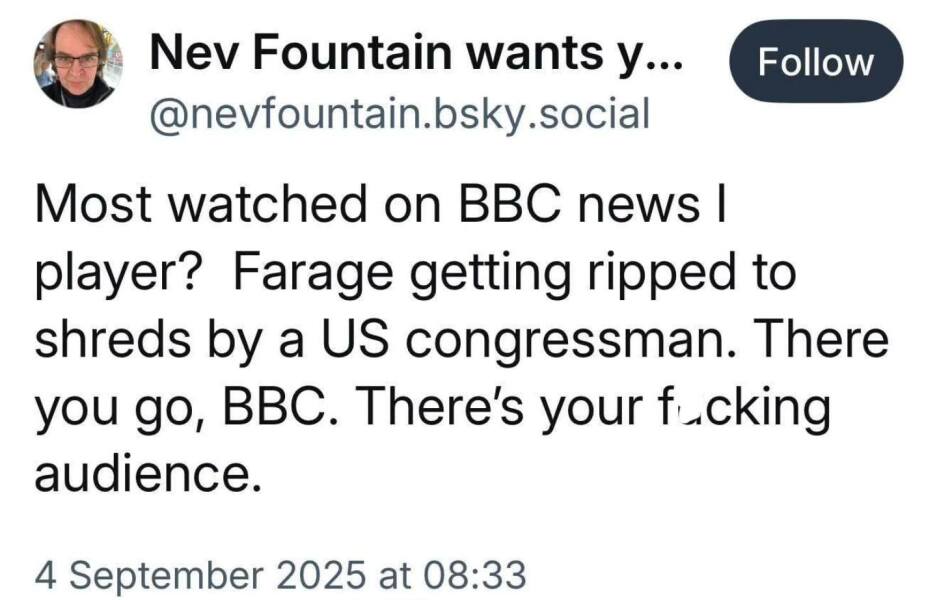This screenshot has height=600, width=937.
Task: Click Nev Fountain's profile avatar photo
Action: (78, 65)
